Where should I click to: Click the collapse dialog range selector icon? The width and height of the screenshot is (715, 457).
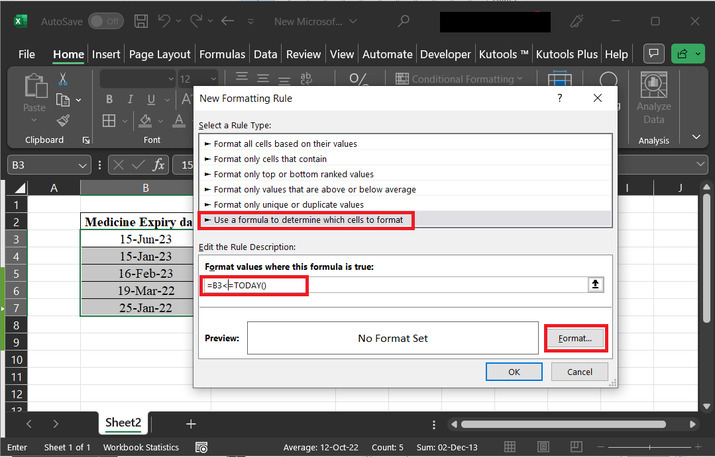[595, 285]
